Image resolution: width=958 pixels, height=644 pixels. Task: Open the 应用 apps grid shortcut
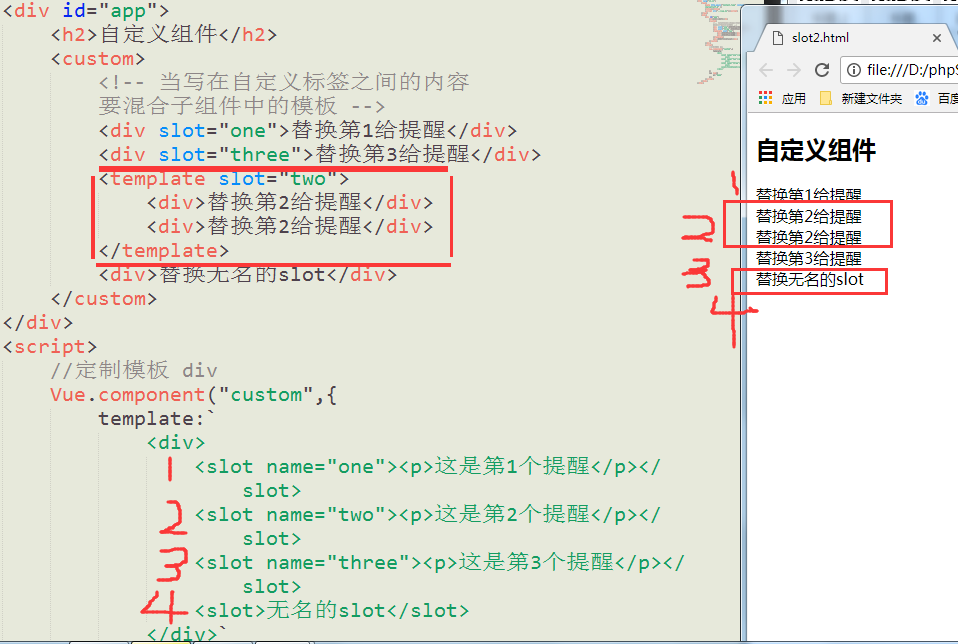coord(782,98)
